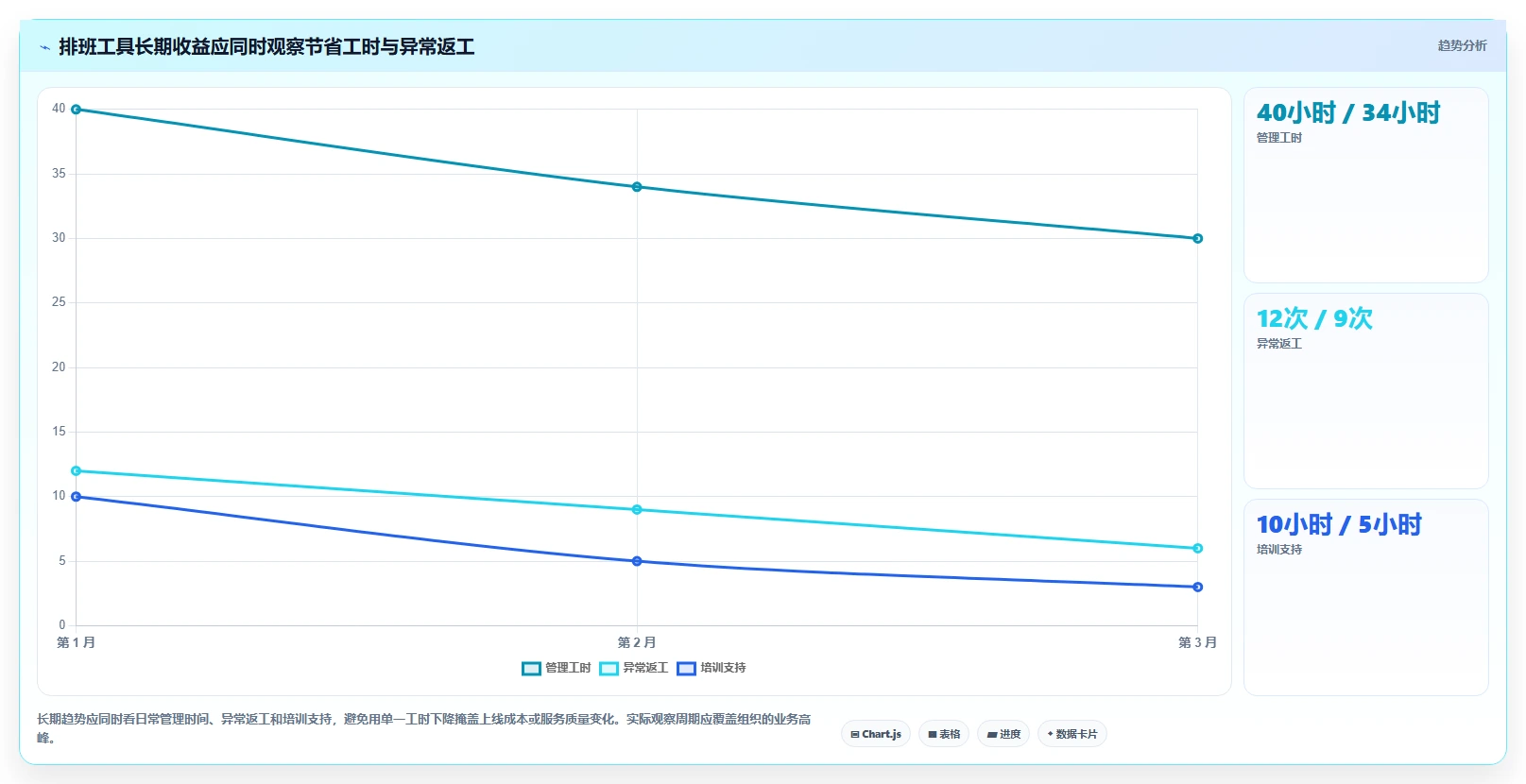The height and width of the screenshot is (784, 1526).
Task: Click the trend icon beside the title
Action: coord(44,47)
